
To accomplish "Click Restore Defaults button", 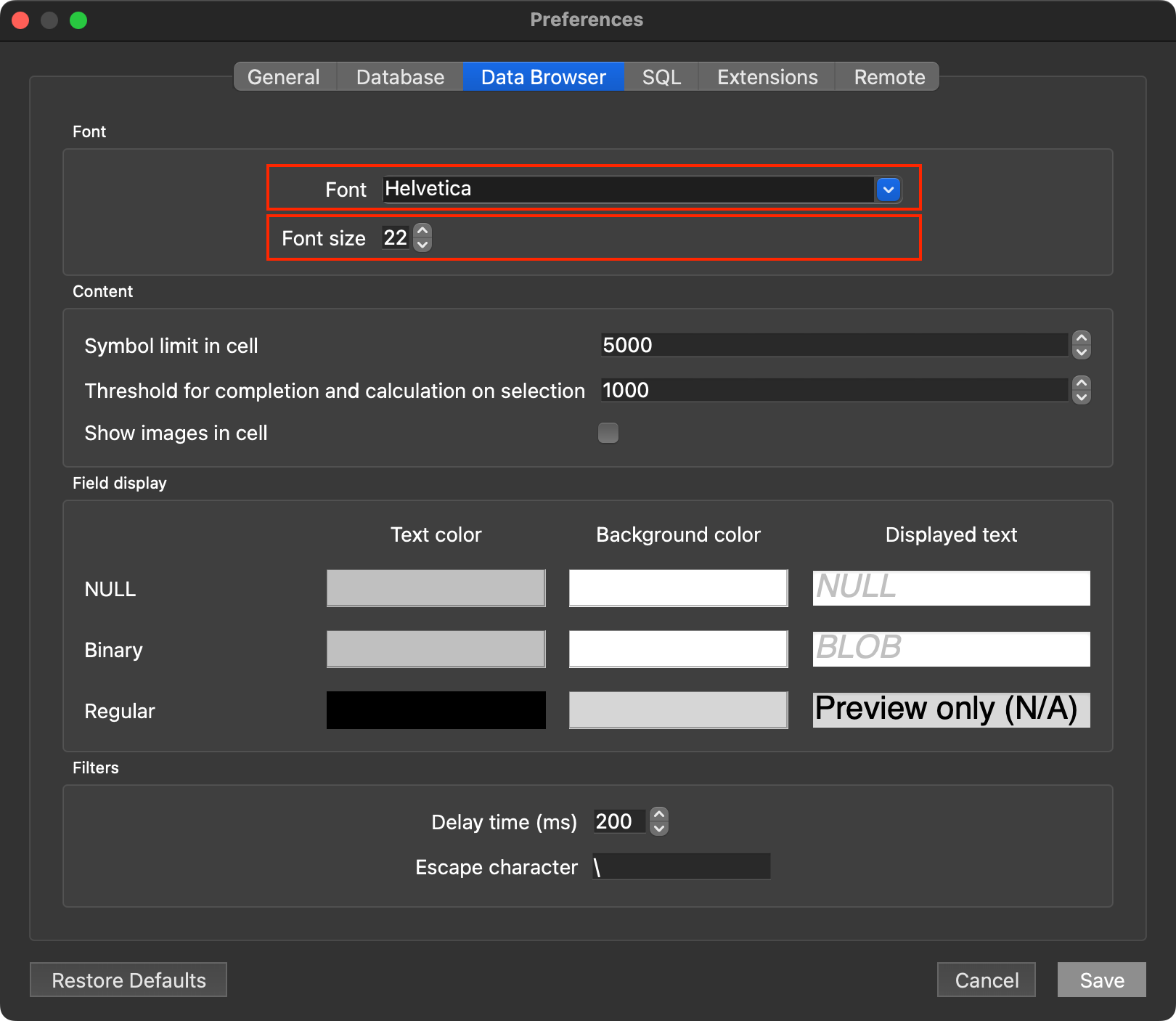I will pyautogui.click(x=128, y=980).
